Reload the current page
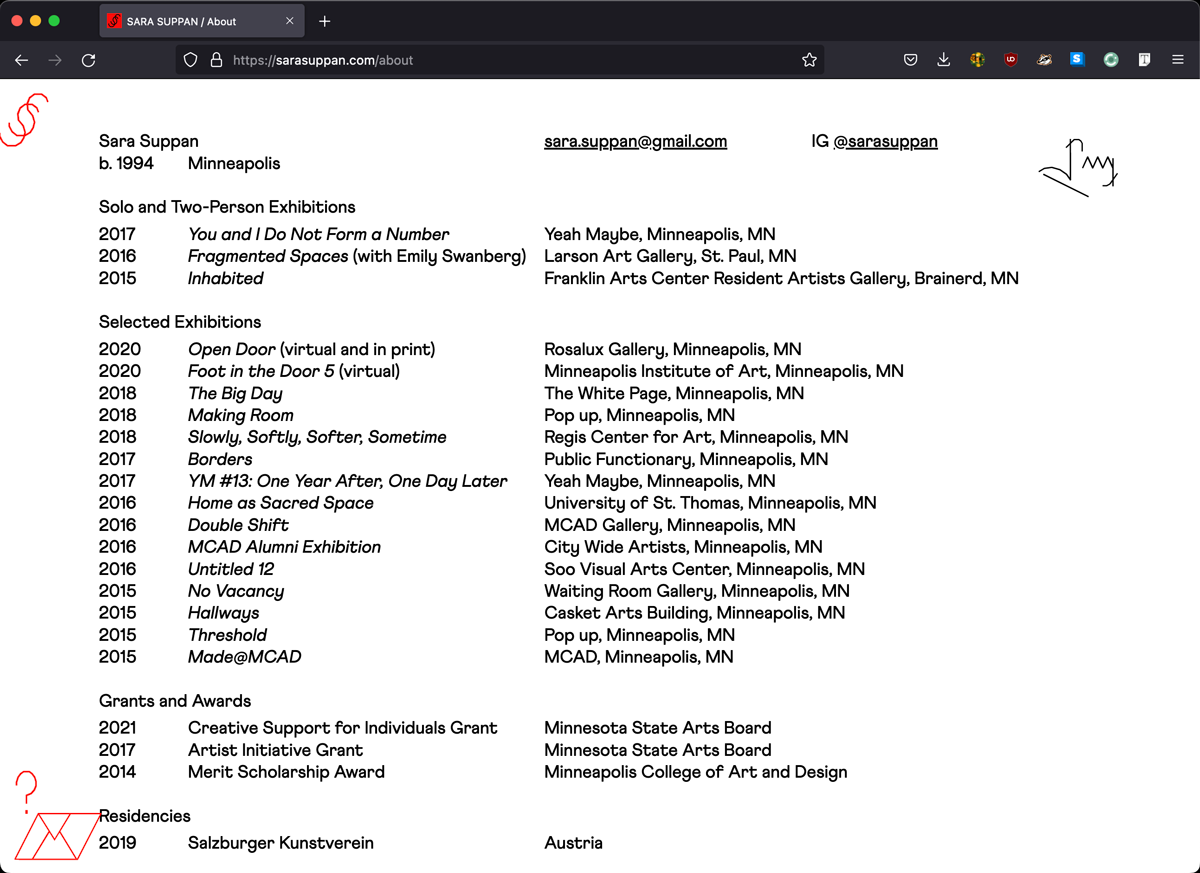The height and width of the screenshot is (873, 1200). (88, 60)
